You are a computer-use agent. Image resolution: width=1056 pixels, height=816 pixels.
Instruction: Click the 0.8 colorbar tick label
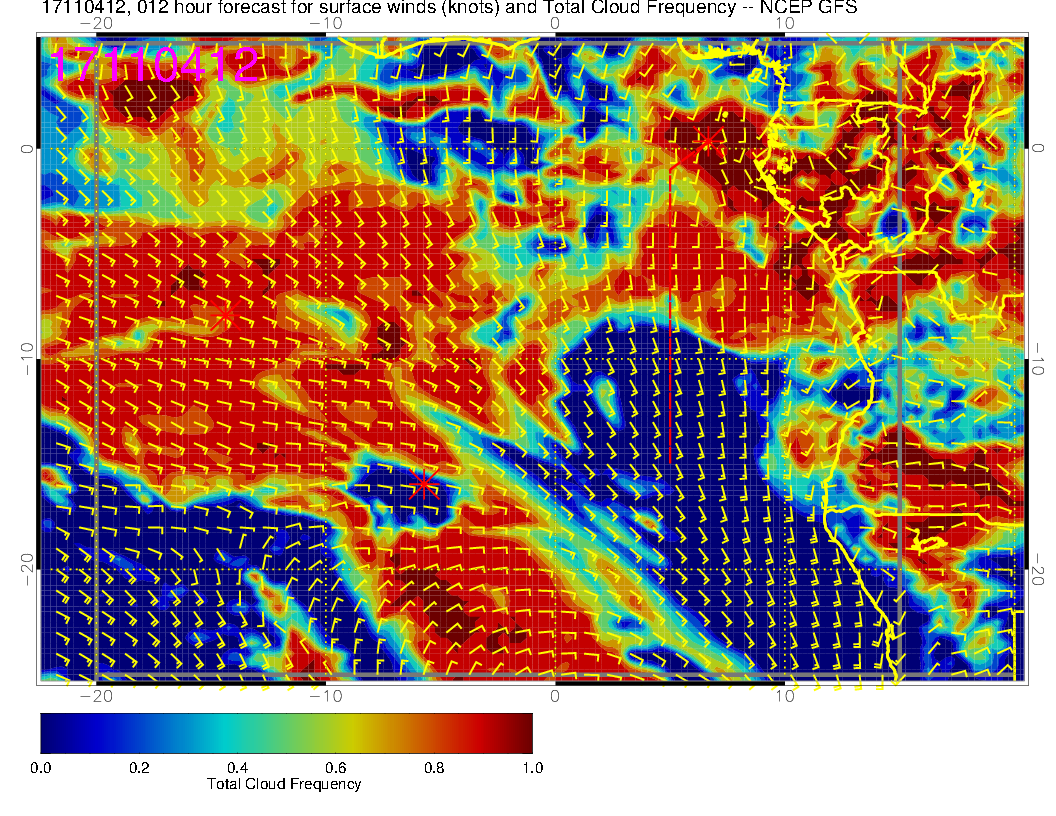[434, 768]
